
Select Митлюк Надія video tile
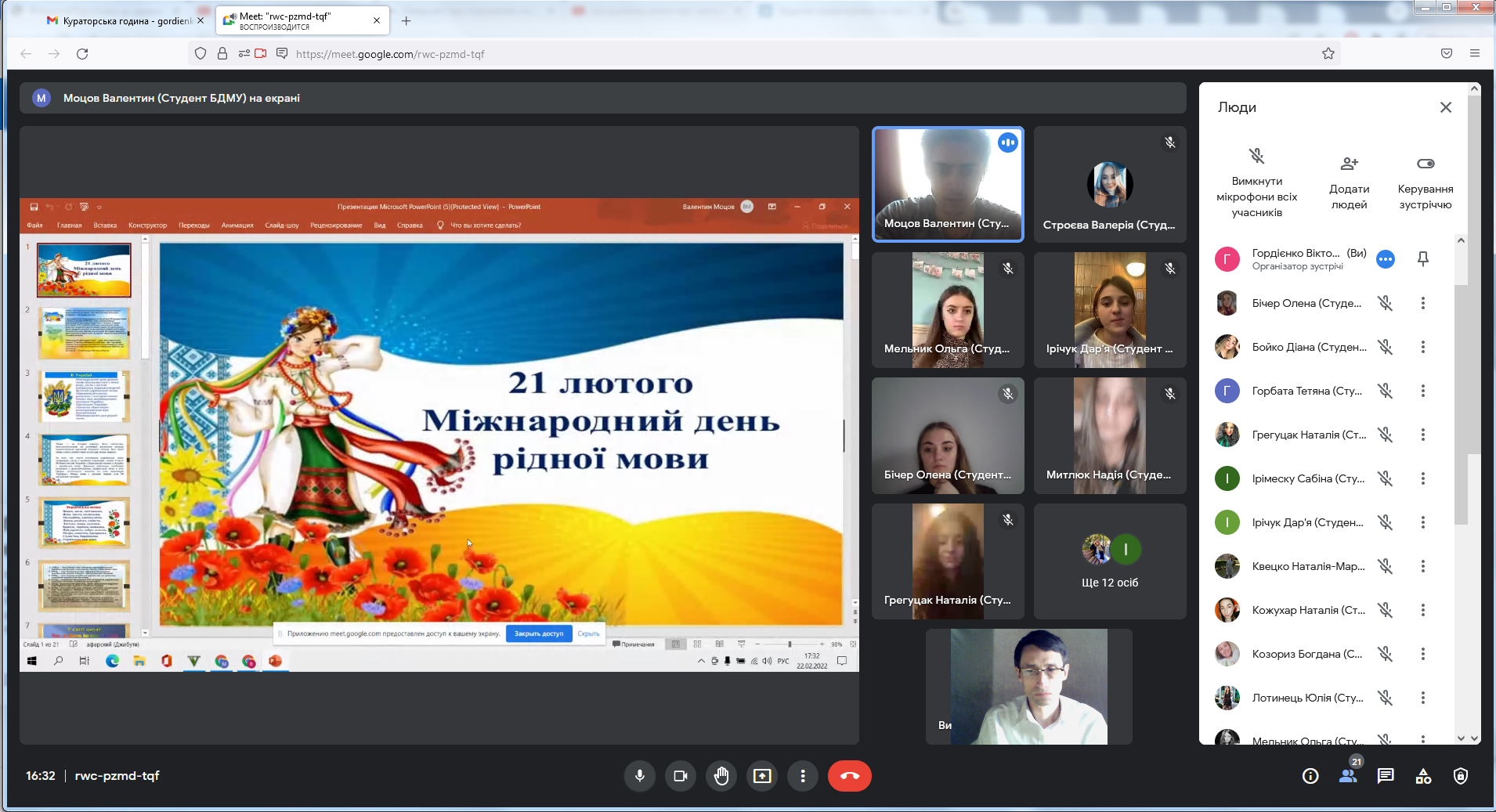click(x=1110, y=435)
